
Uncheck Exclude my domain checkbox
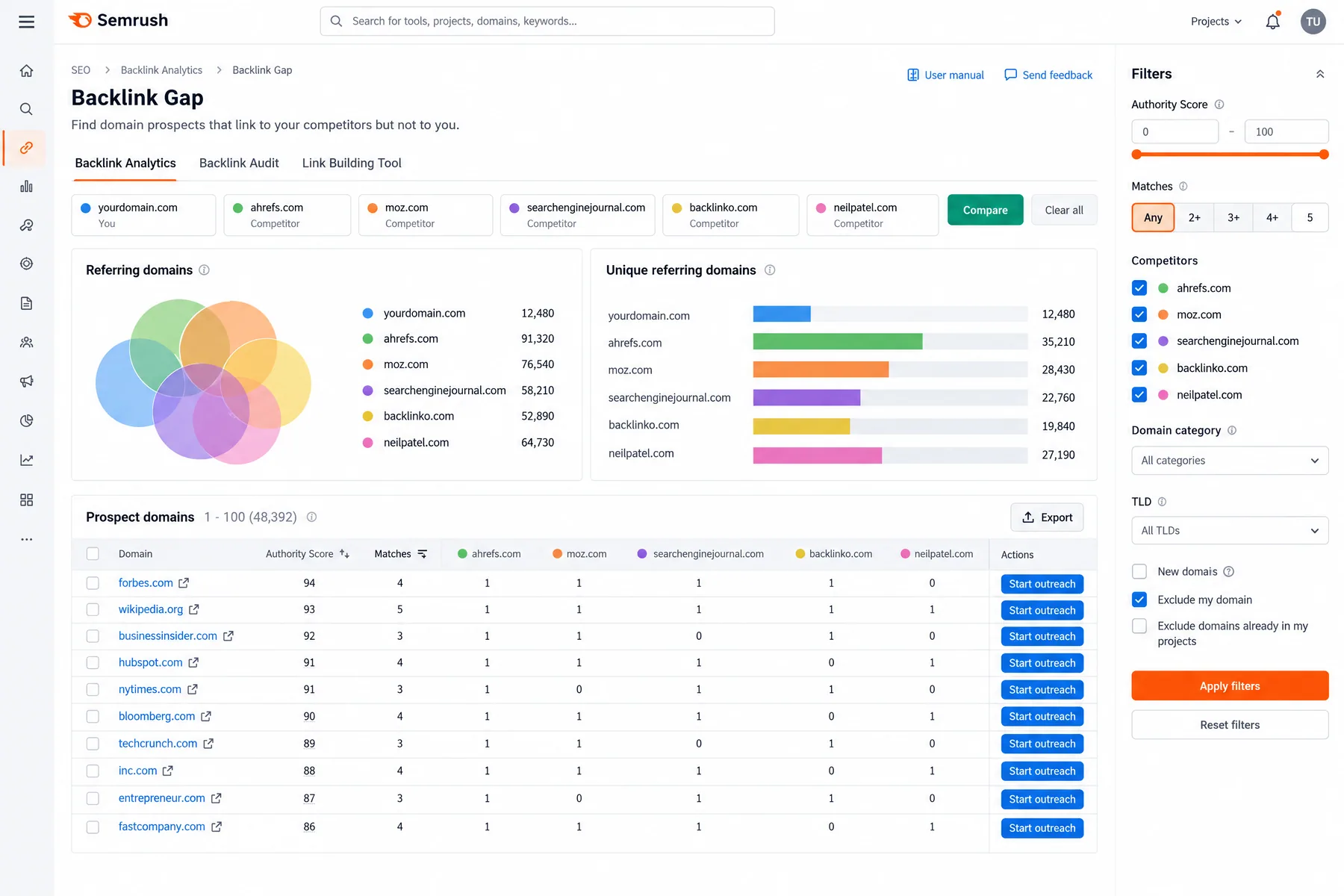[x=1139, y=600]
